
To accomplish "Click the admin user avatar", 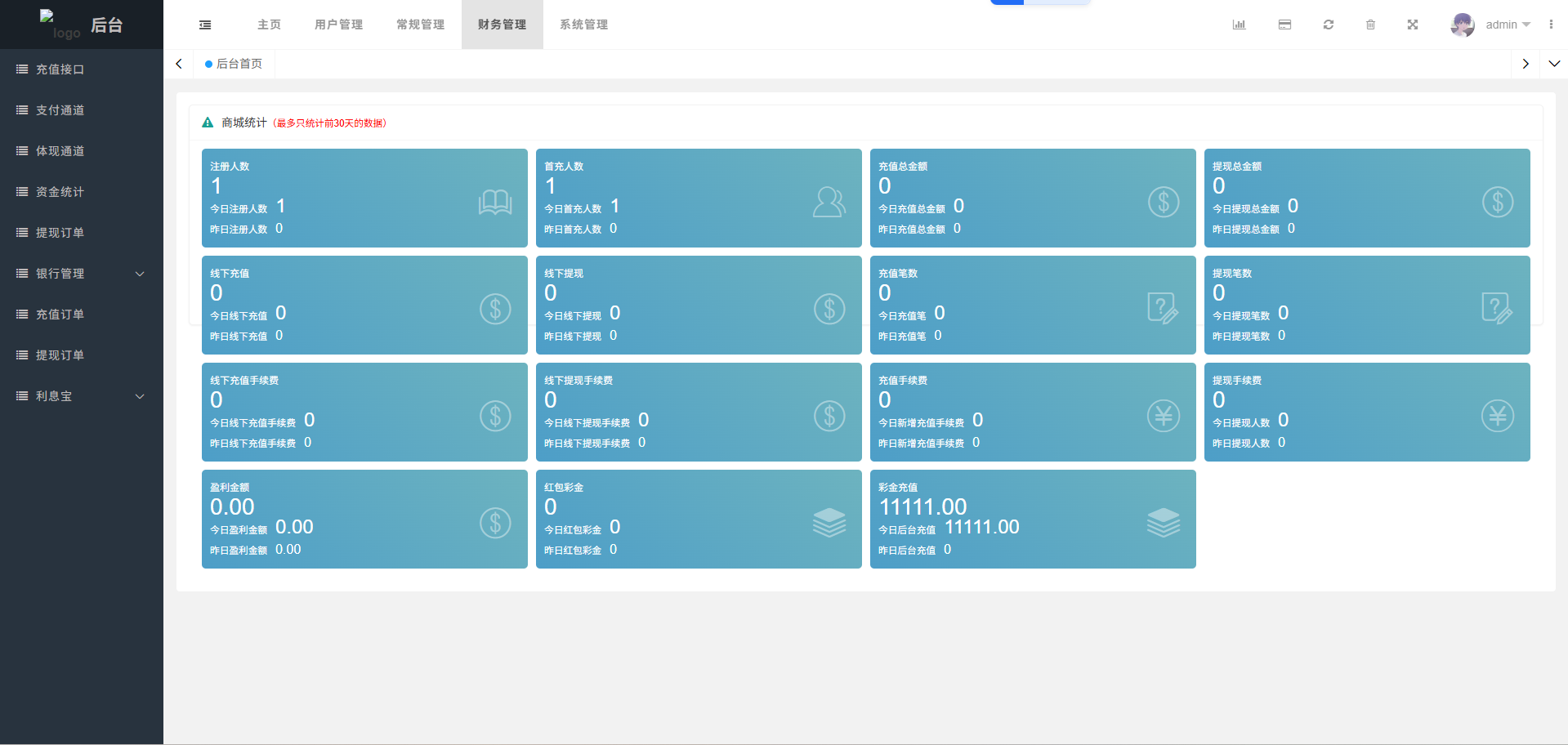I will pyautogui.click(x=1462, y=25).
